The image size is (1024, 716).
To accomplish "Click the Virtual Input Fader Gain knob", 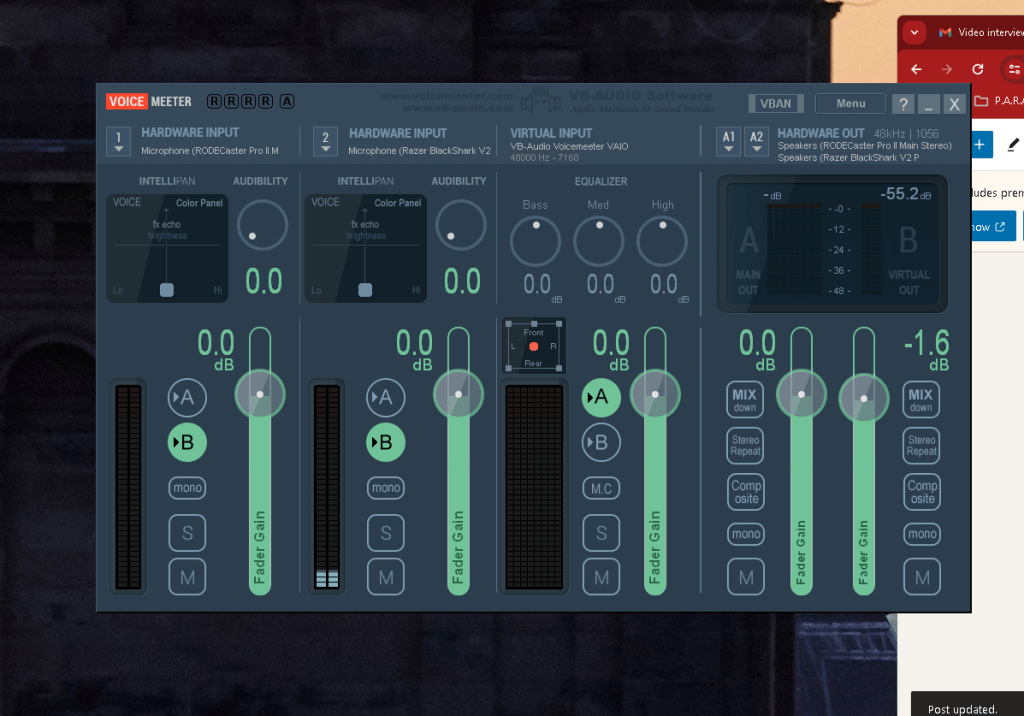I will click(655, 394).
